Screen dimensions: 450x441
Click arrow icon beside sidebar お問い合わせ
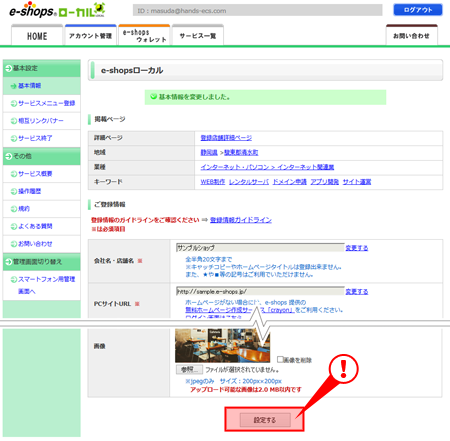[x=14, y=244]
